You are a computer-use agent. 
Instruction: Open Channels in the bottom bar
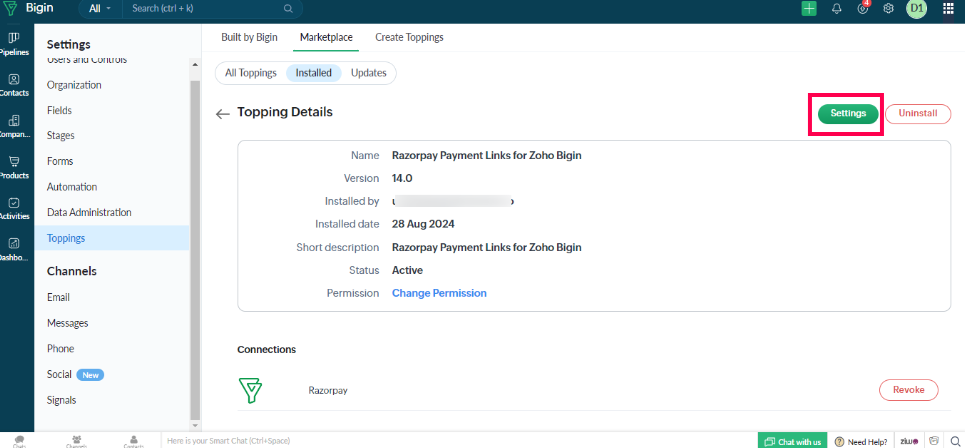77,441
